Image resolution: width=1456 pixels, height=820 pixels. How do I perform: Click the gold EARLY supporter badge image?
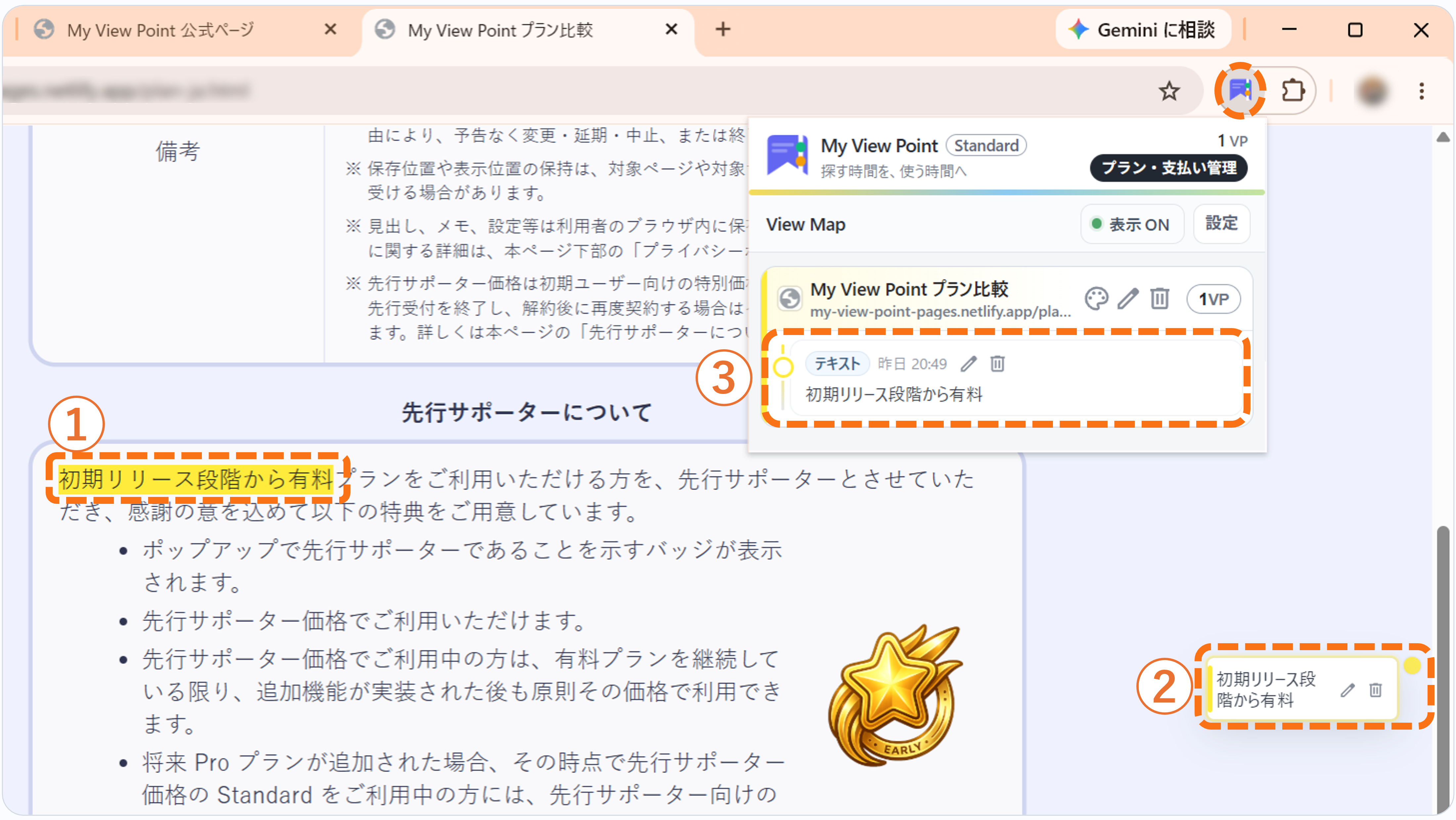pyautogui.click(x=895, y=696)
